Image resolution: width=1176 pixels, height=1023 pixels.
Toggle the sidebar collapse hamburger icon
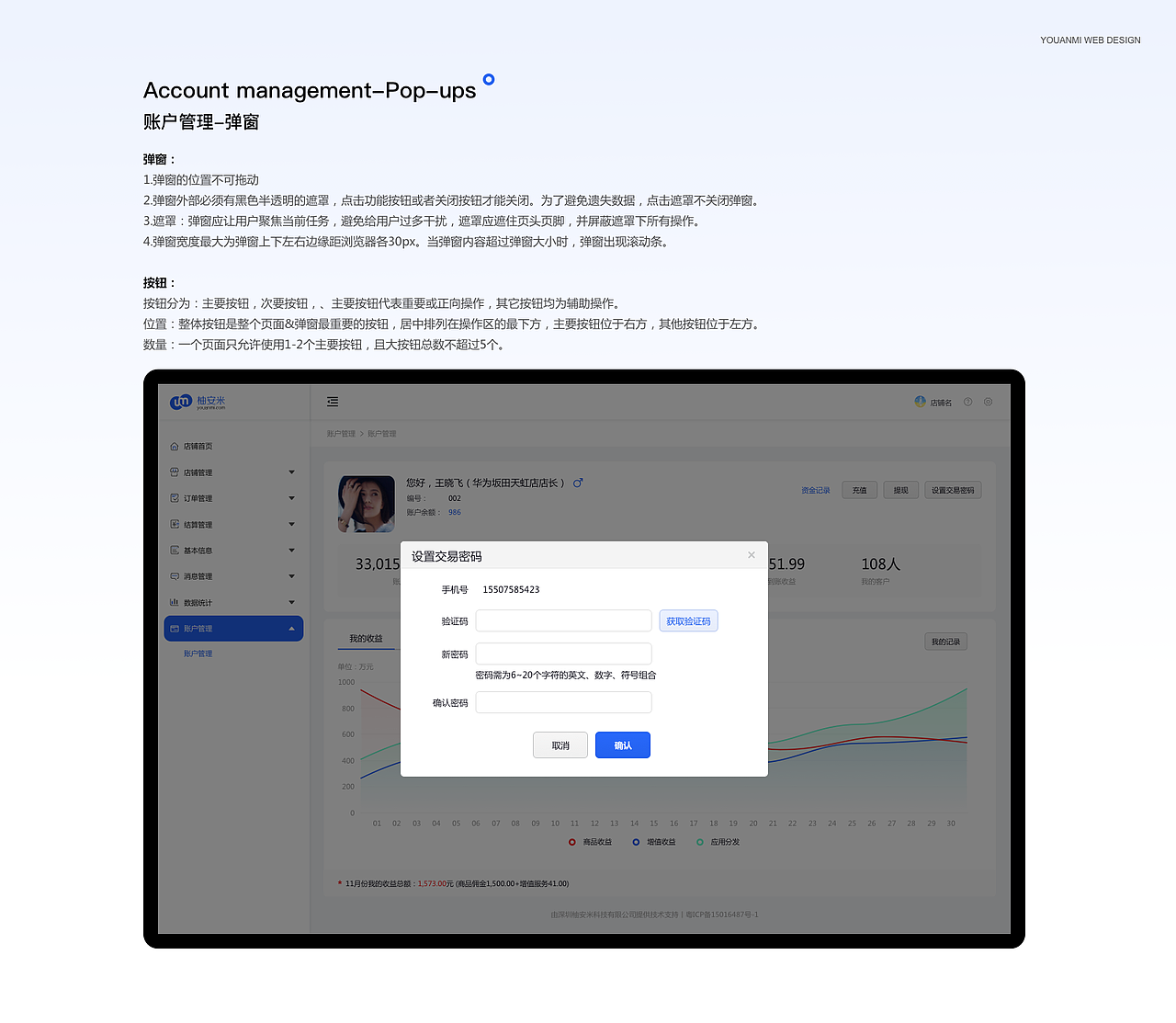coord(333,402)
